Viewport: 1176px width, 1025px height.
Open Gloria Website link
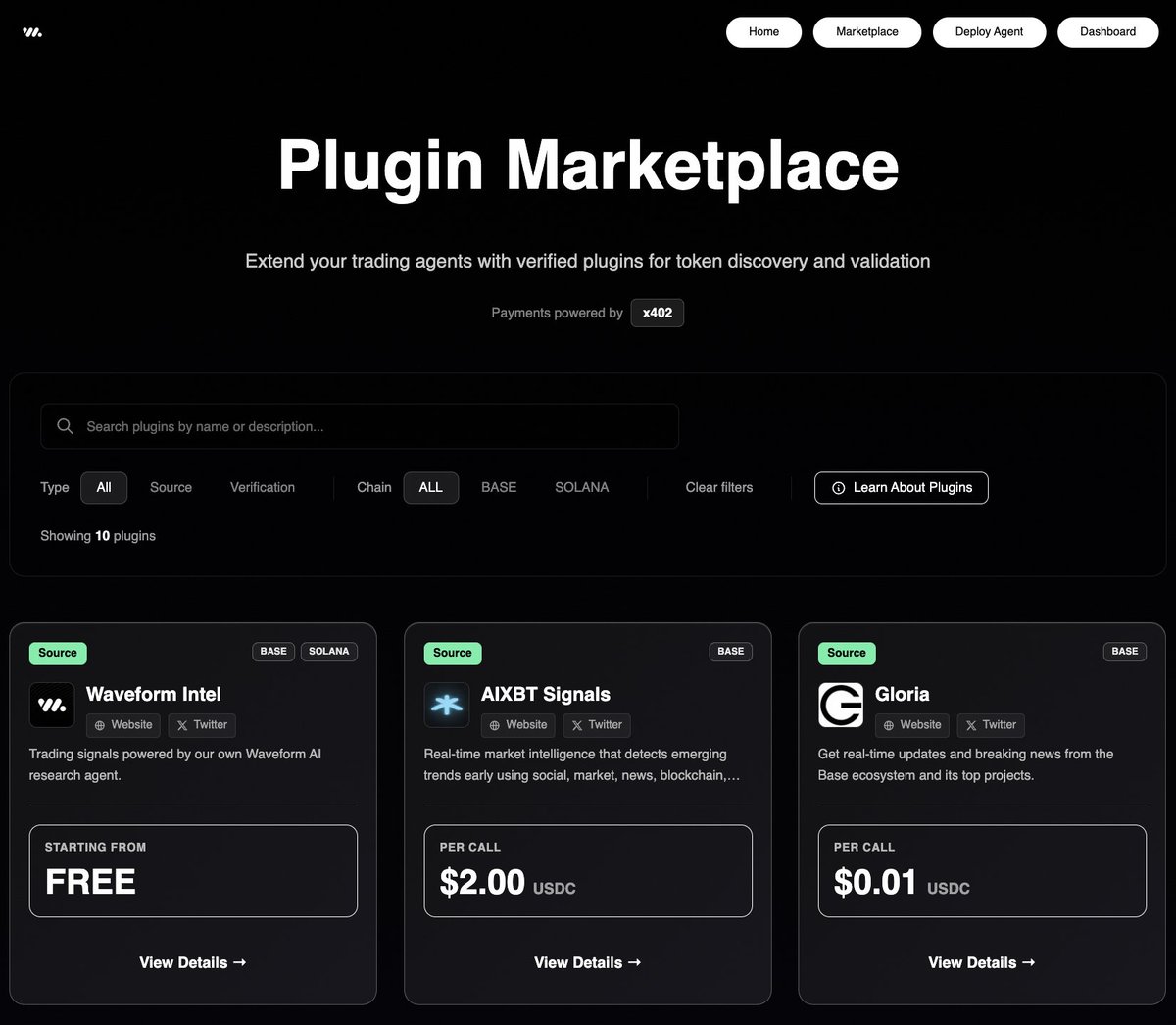(912, 725)
